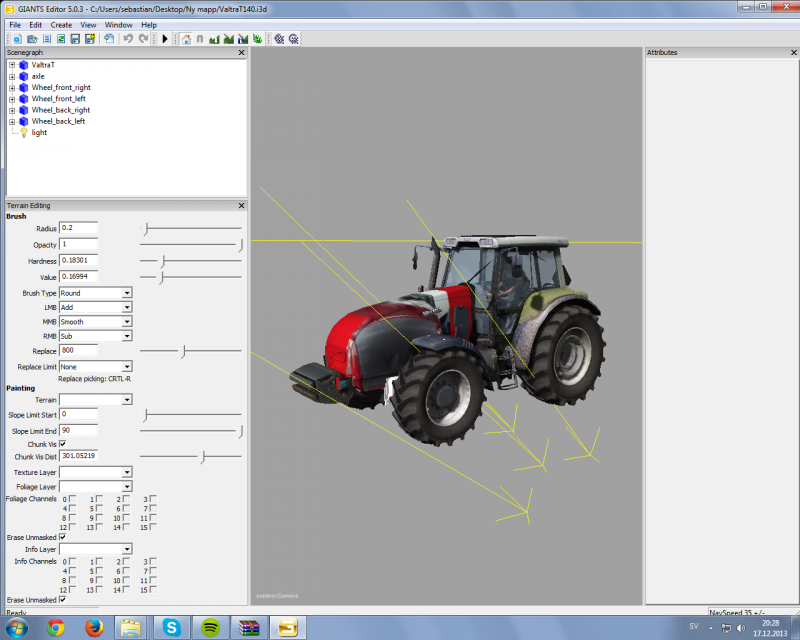The image size is (800, 640).
Task: Open the Info Layer dropdown
Action: point(127,550)
